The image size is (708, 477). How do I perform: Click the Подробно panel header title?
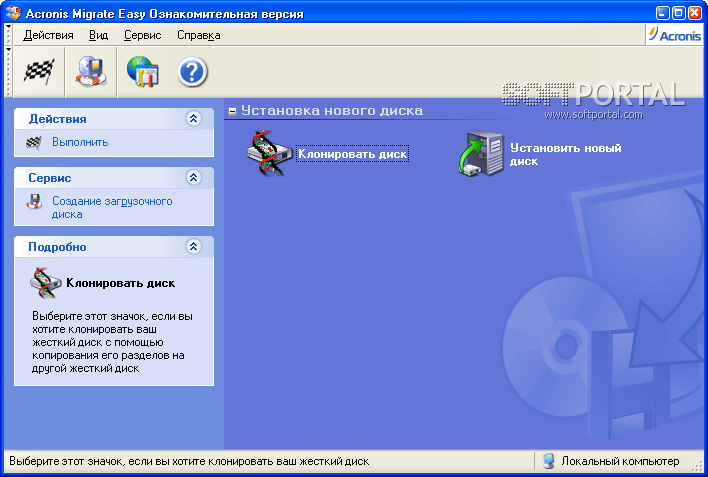click(x=57, y=247)
